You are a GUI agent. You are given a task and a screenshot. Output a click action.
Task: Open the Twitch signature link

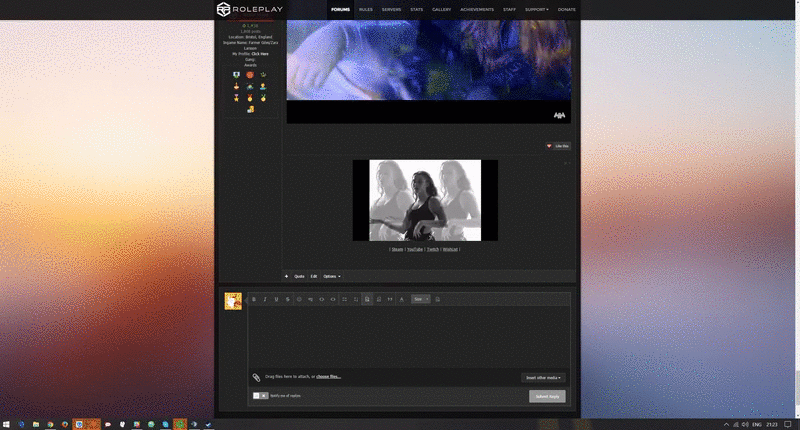pyautogui.click(x=433, y=249)
